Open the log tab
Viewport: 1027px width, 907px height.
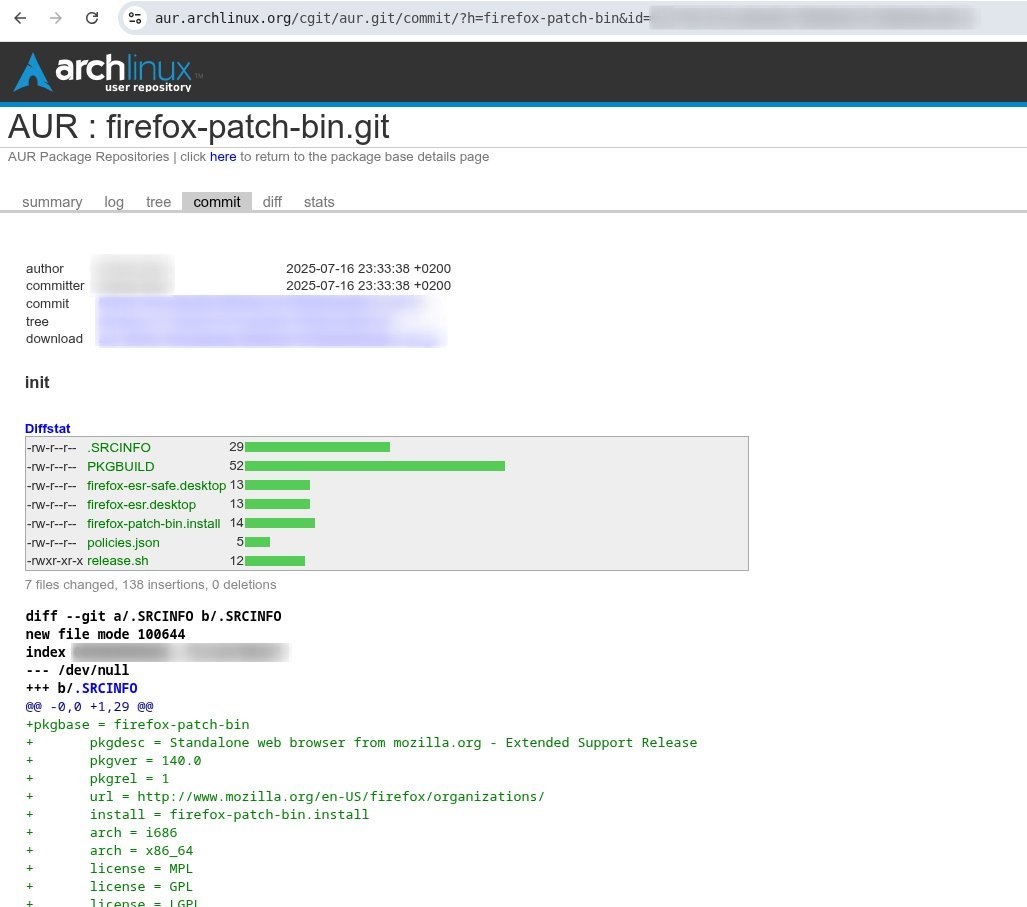pyautogui.click(x=114, y=202)
